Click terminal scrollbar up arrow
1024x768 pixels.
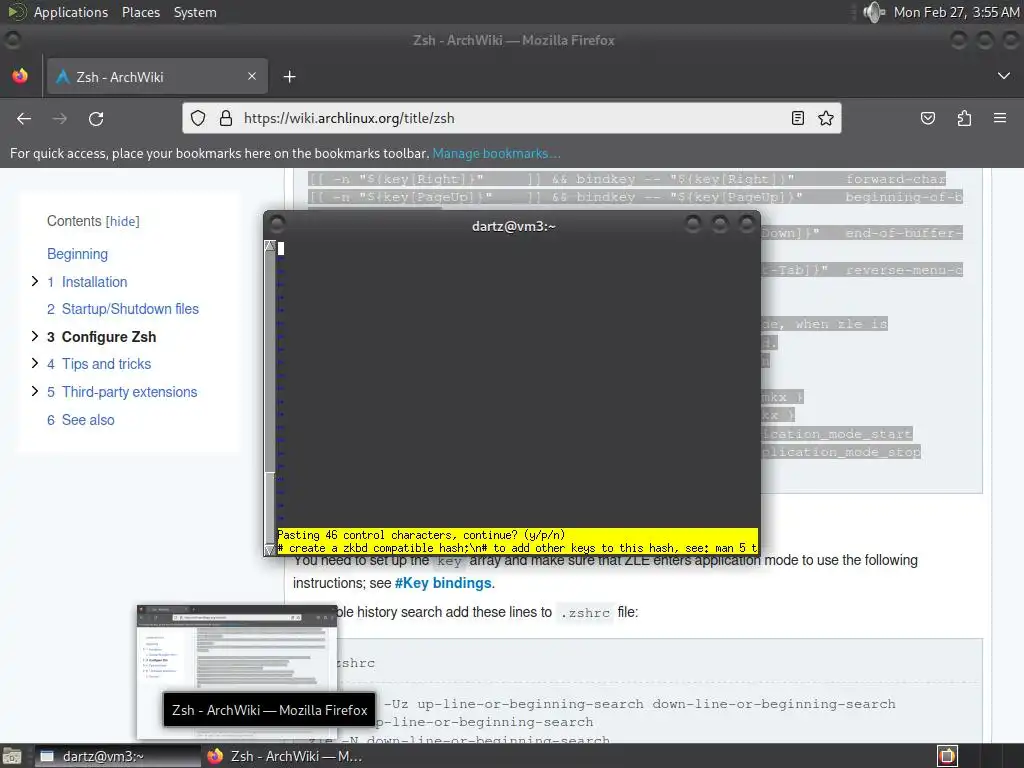tap(270, 246)
